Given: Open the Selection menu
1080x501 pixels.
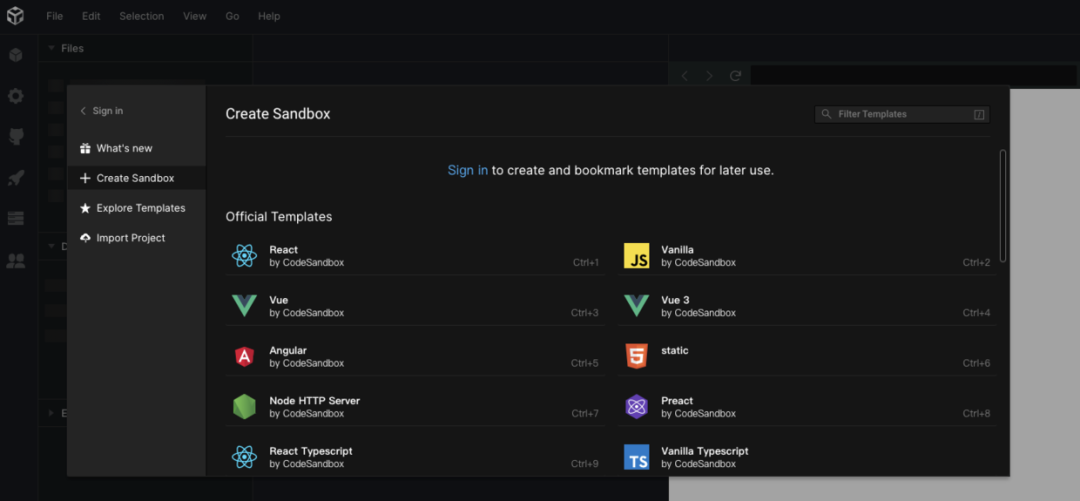Looking at the screenshot, I should pos(141,16).
